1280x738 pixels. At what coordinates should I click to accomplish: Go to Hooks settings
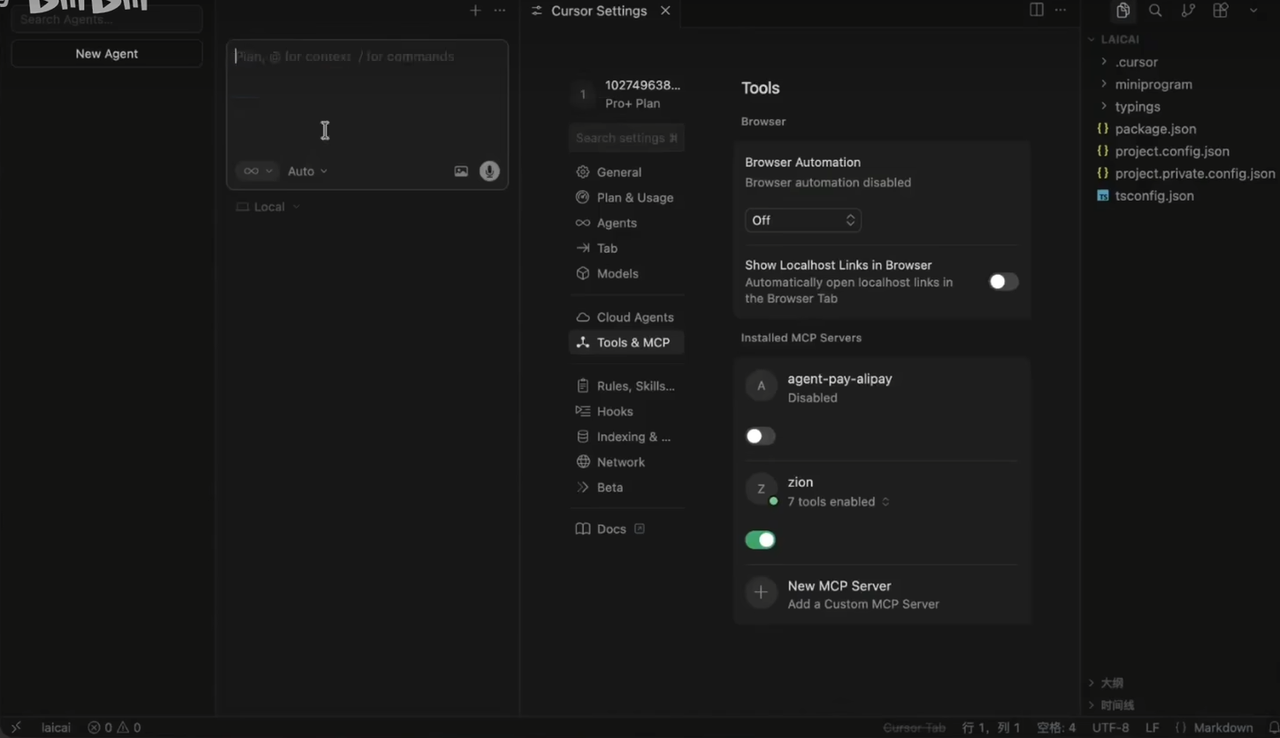(626, 411)
